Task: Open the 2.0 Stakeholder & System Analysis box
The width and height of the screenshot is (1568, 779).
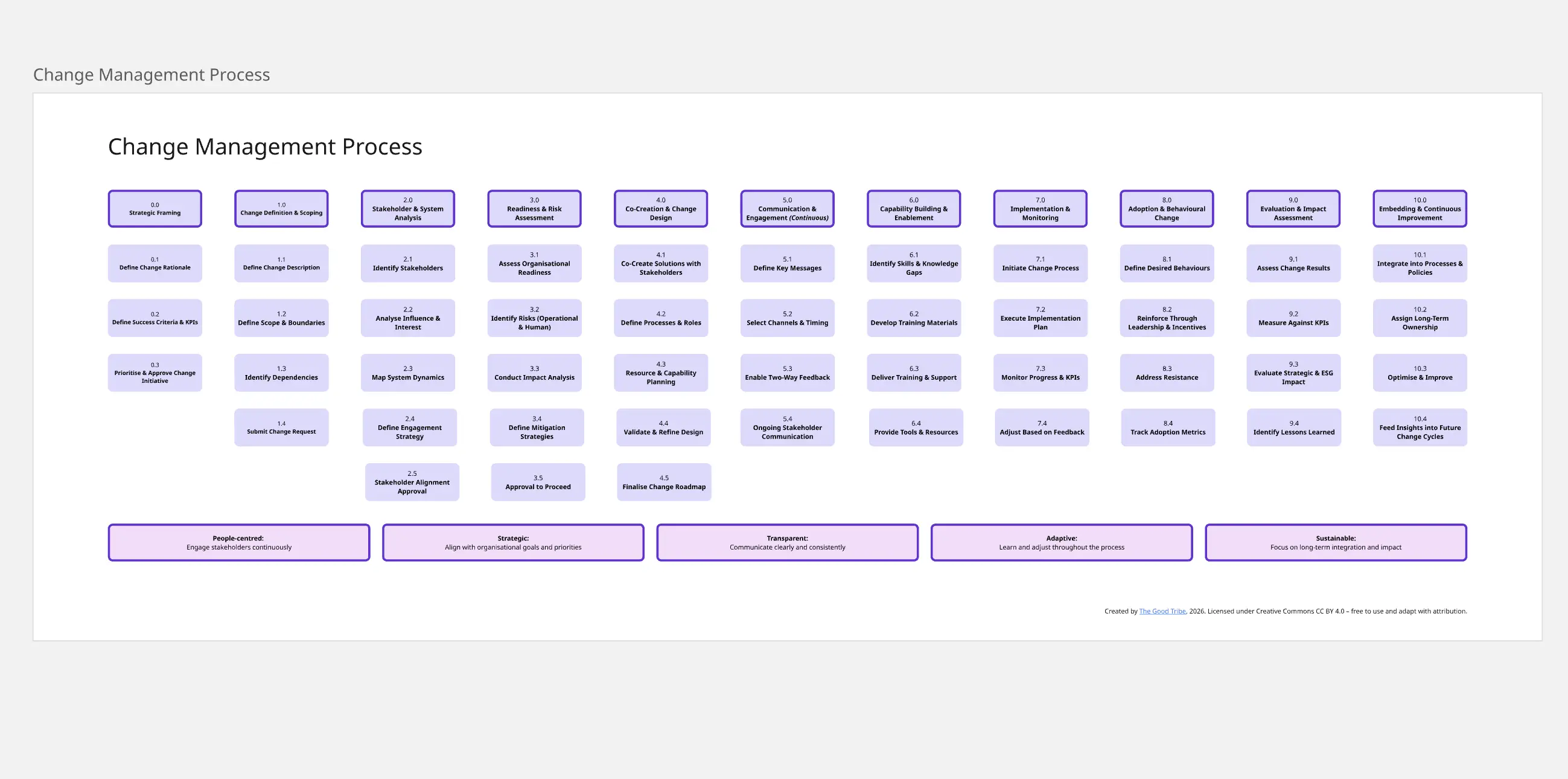Action: coord(408,208)
